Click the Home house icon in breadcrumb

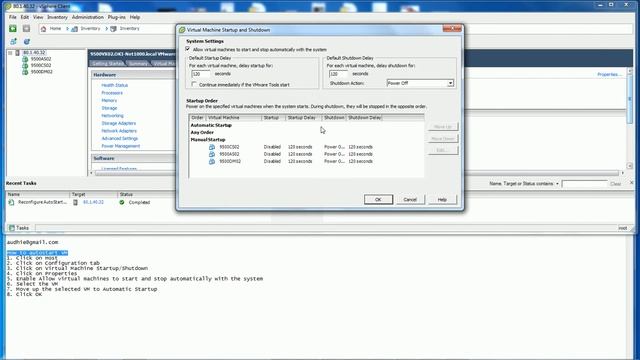43,29
